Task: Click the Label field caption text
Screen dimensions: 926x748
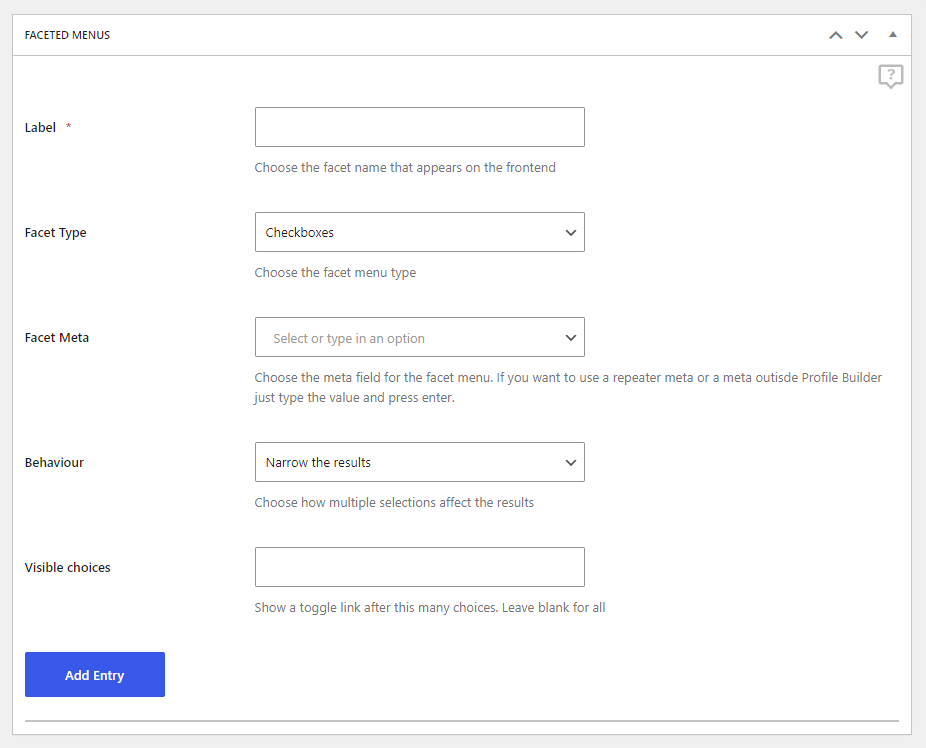Action: point(40,128)
